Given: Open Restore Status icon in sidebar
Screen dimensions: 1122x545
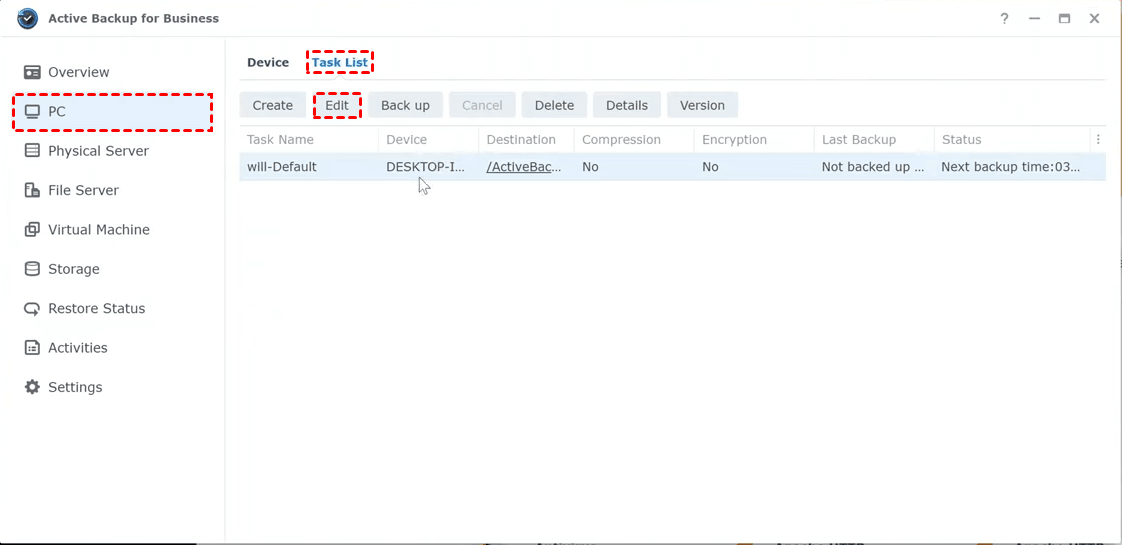Looking at the screenshot, I should pos(32,309).
